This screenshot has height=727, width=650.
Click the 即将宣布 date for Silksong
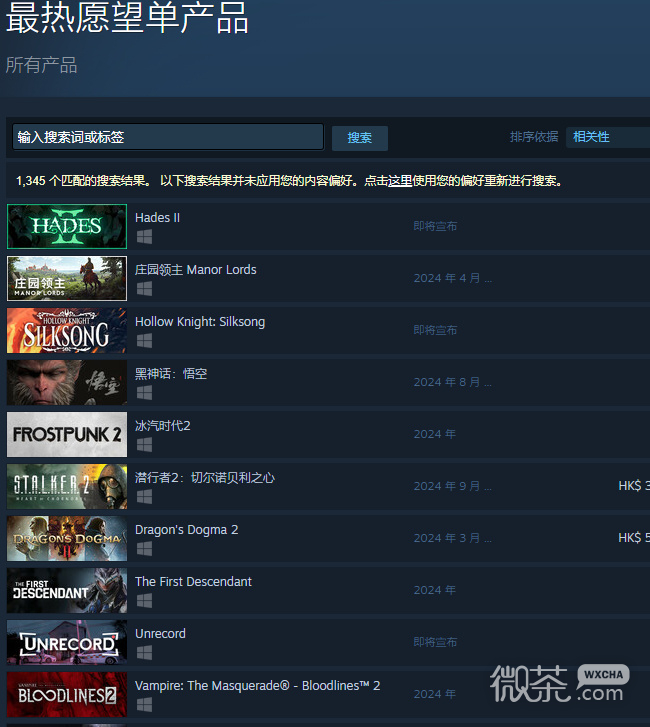click(435, 330)
